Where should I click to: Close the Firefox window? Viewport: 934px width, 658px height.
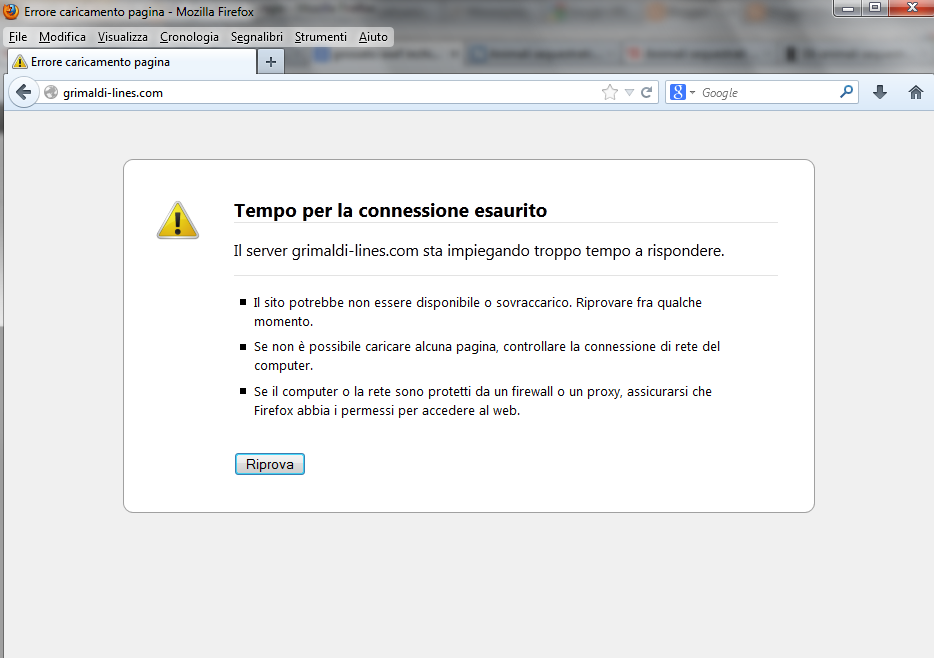tap(912, 8)
